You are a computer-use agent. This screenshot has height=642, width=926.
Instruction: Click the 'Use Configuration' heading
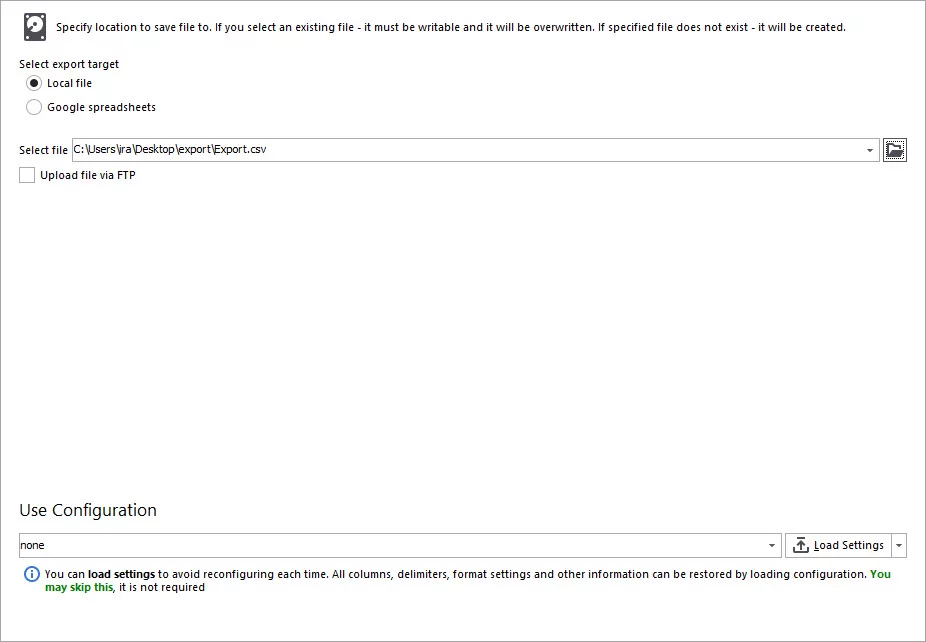point(88,510)
